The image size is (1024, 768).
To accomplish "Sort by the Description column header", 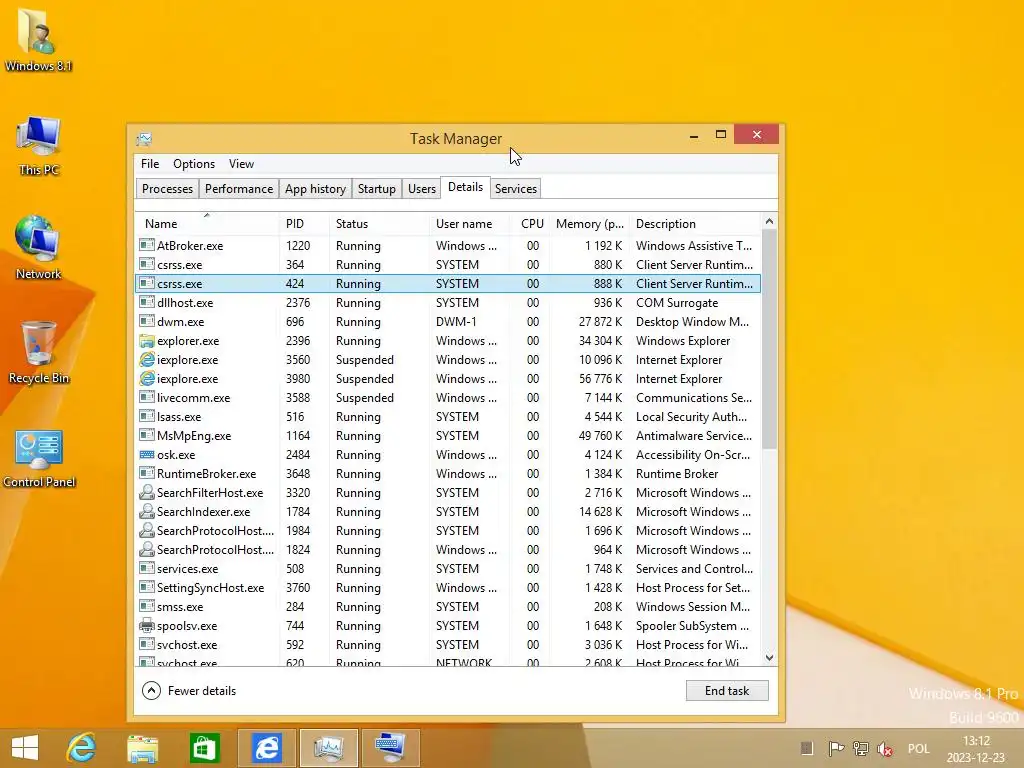I will pos(696,223).
